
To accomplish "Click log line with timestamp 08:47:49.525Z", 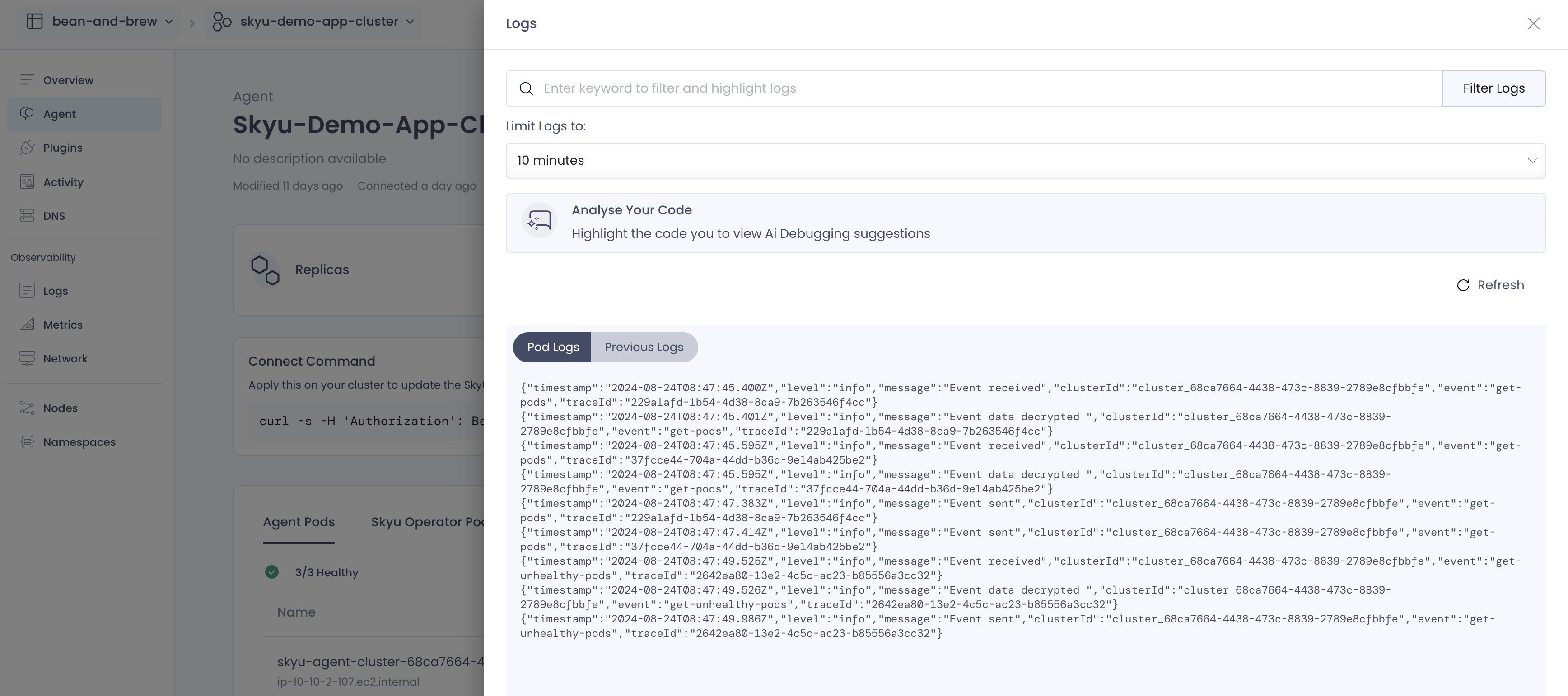I will point(1021,569).
